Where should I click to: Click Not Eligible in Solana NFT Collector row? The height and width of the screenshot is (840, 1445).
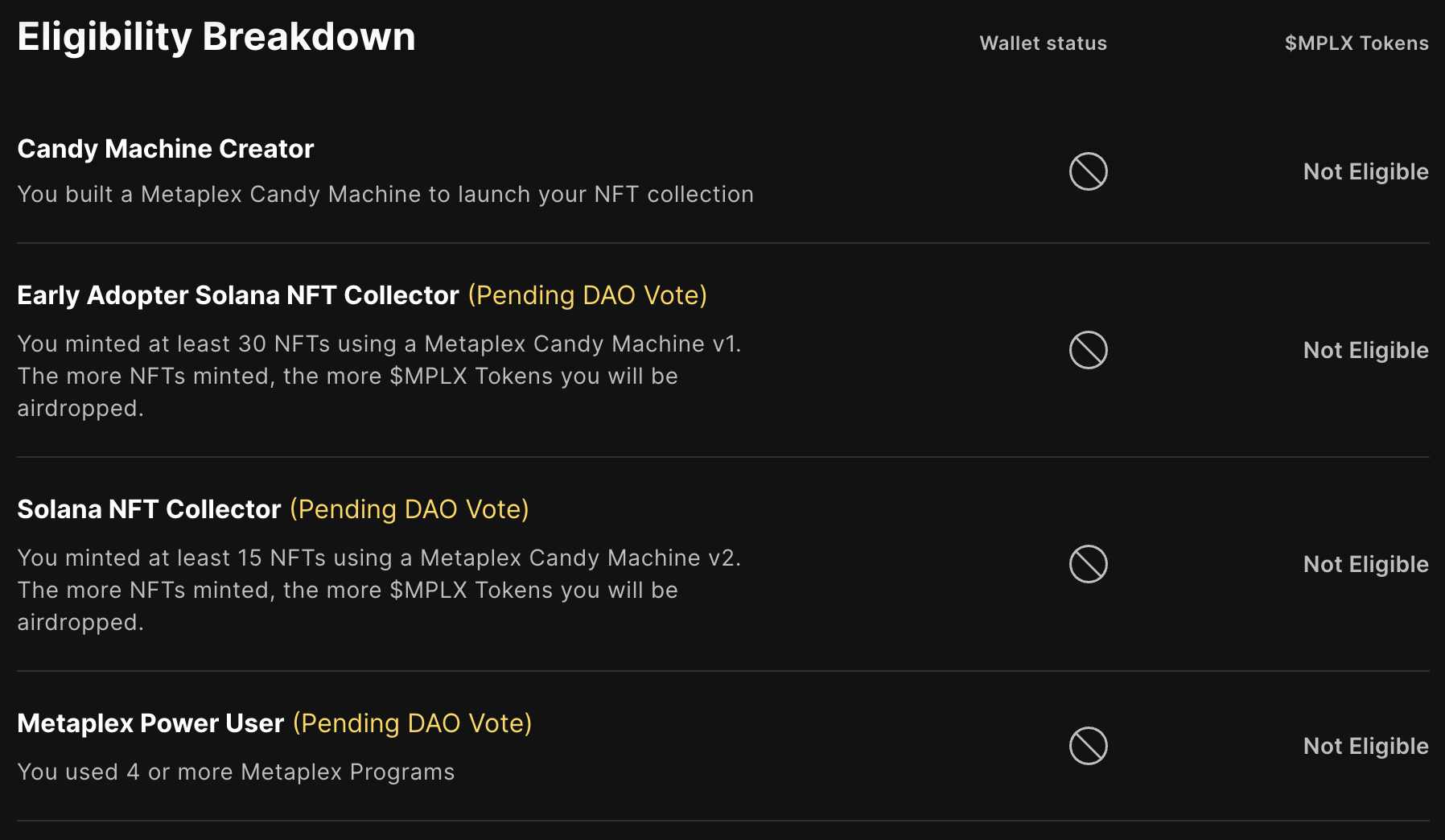pos(1365,564)
